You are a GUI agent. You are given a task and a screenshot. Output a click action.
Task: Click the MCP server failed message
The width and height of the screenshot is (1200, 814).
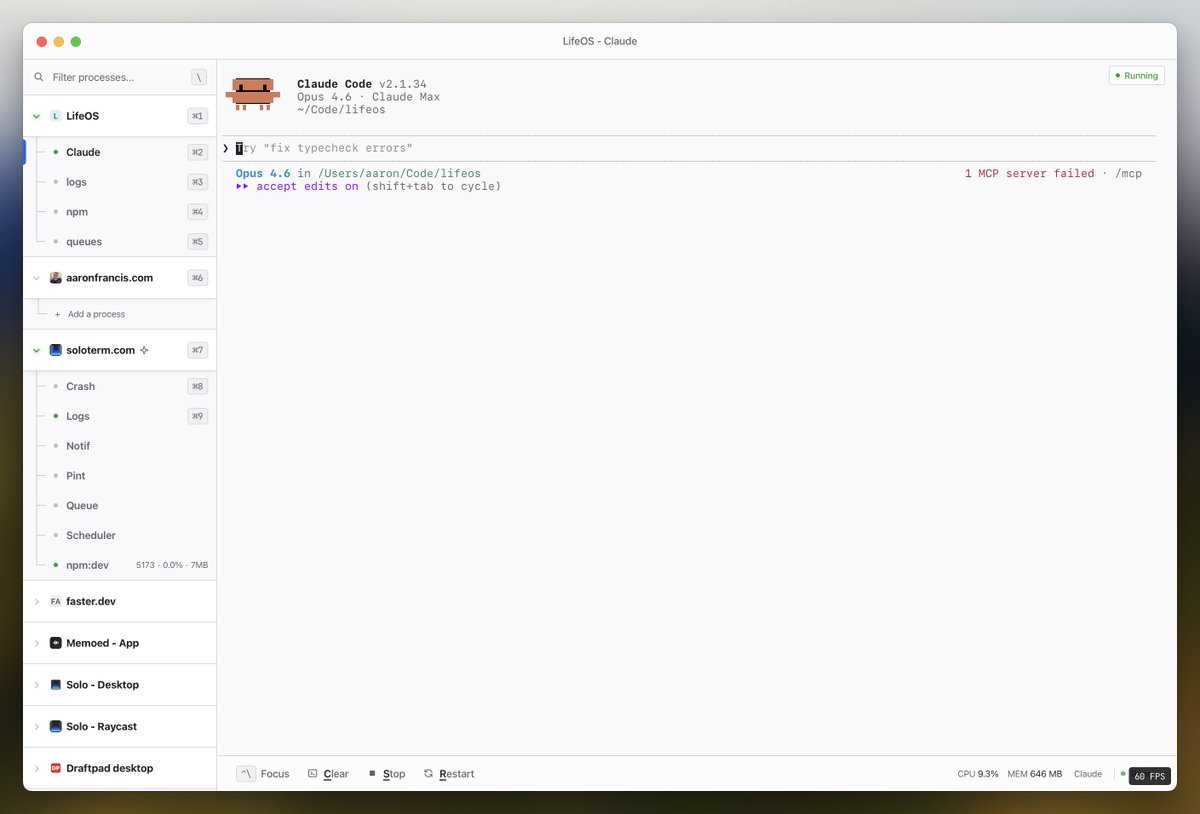pyautogui.click(x=1029, y=173)
